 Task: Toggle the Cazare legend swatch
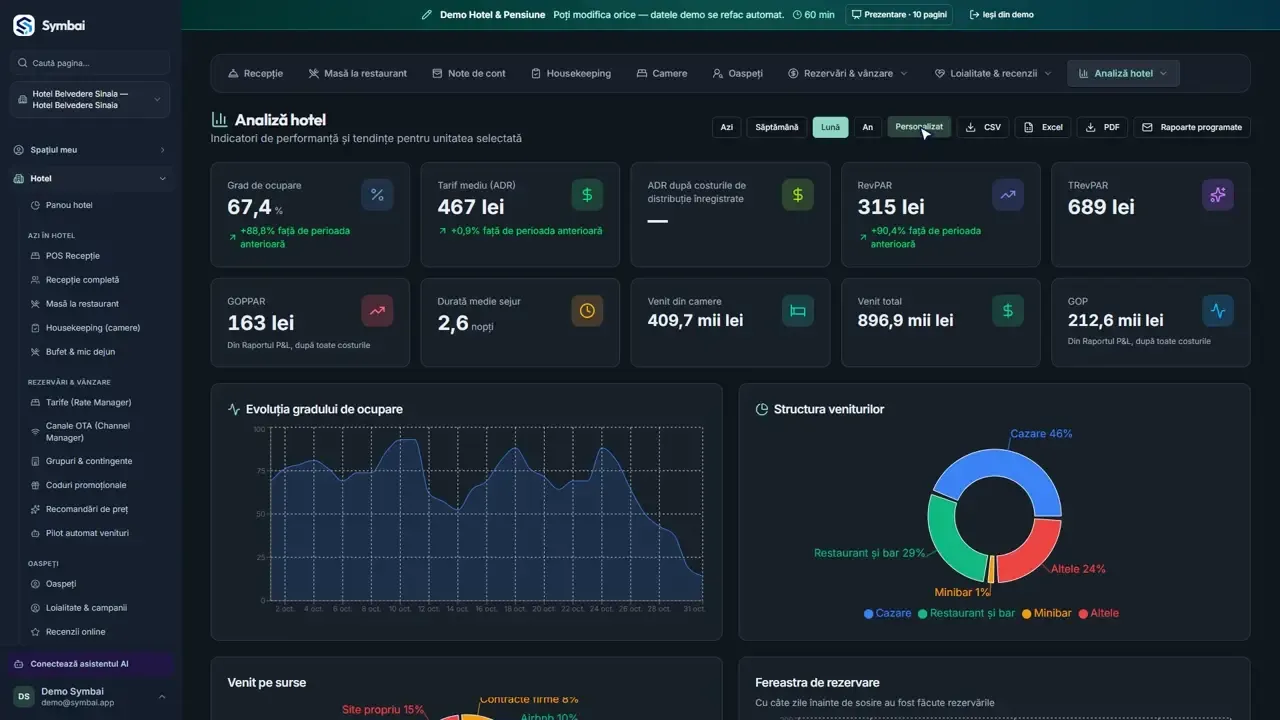tap(869, 613)
